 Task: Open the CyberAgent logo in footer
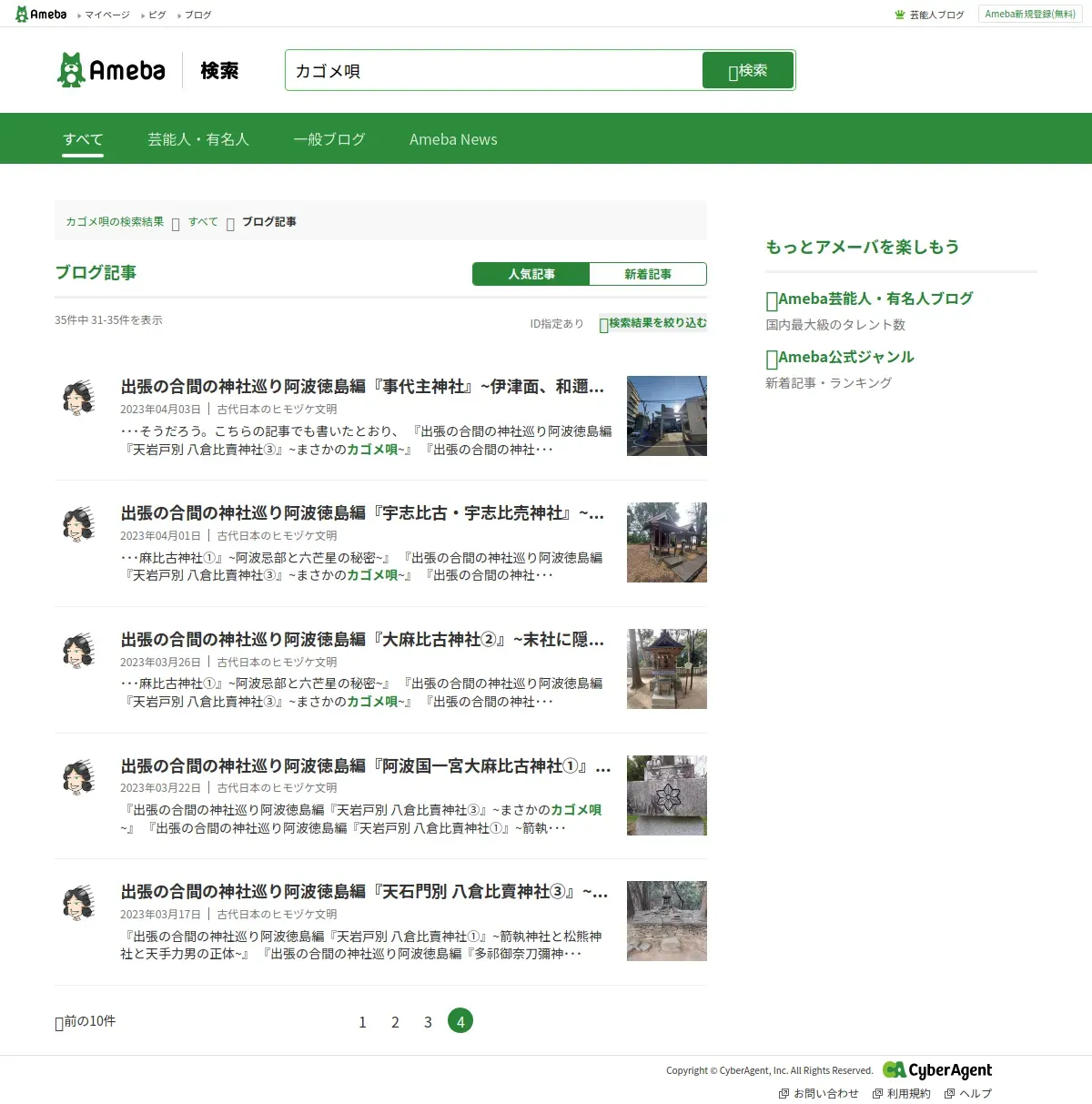pos(937,1070)
